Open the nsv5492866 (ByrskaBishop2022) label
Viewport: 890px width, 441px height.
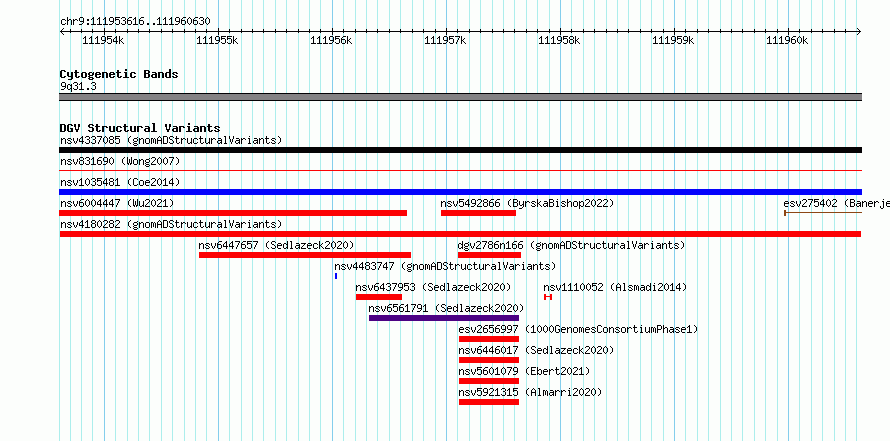point(527,203)
